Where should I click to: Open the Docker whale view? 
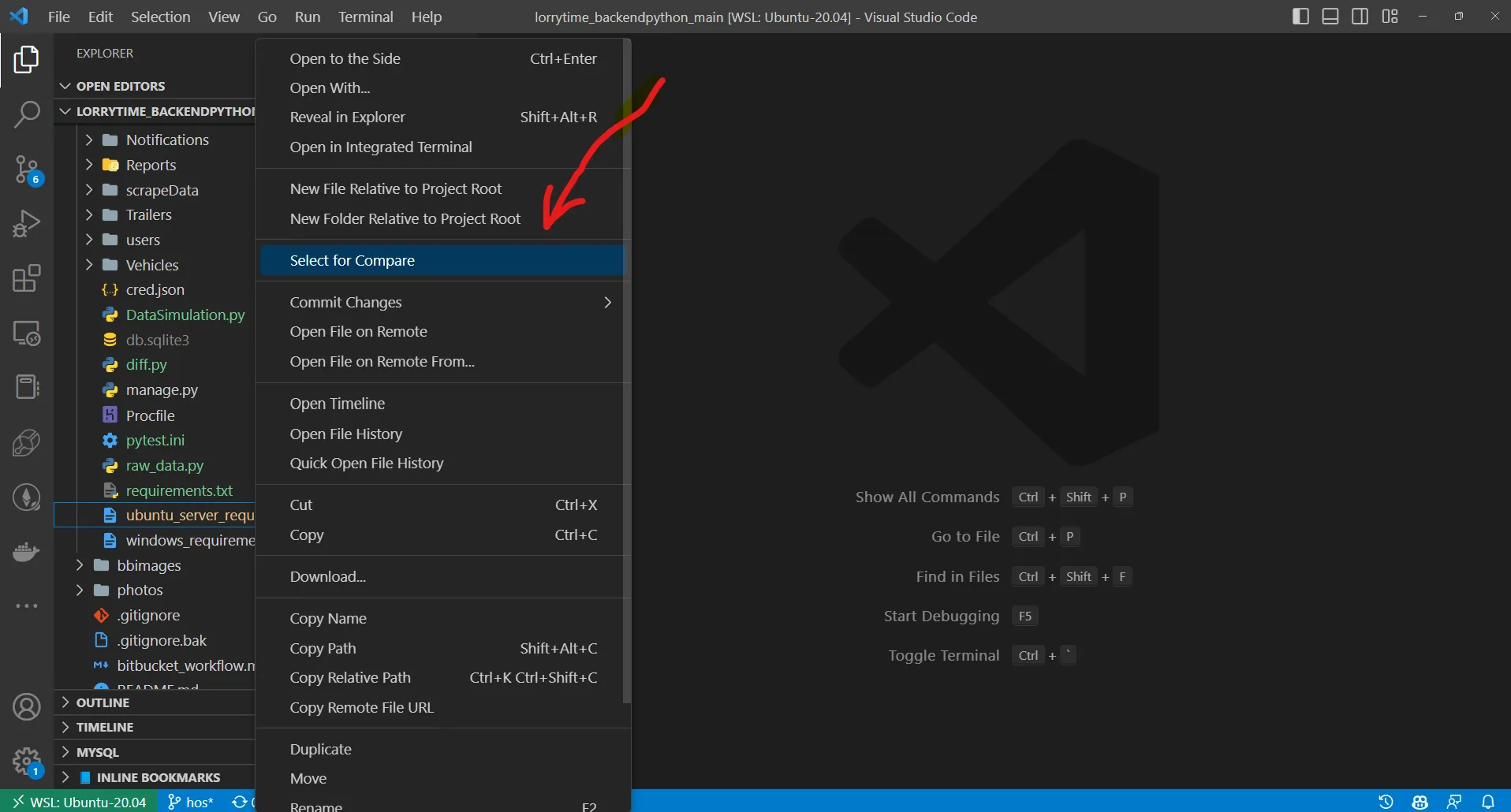(x=26, y=552)
